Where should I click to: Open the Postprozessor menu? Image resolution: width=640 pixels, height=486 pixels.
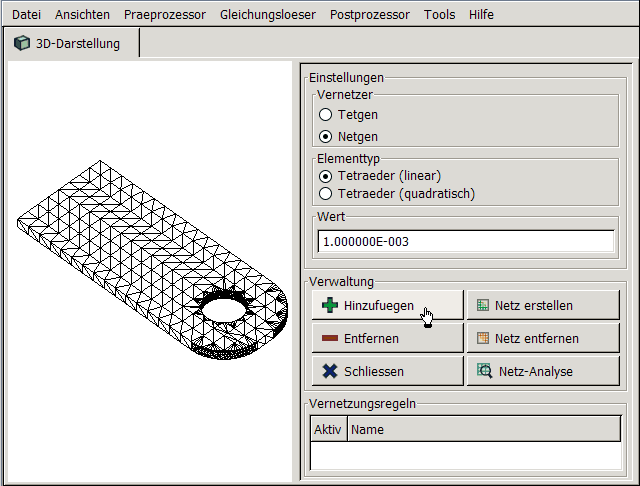[369, 15]
